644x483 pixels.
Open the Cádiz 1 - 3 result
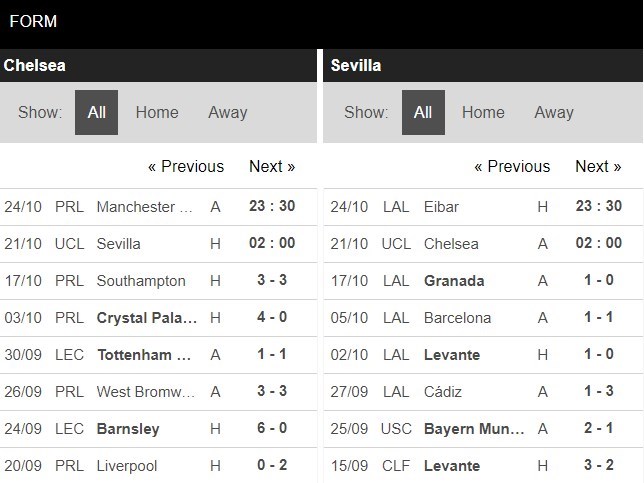483,392
